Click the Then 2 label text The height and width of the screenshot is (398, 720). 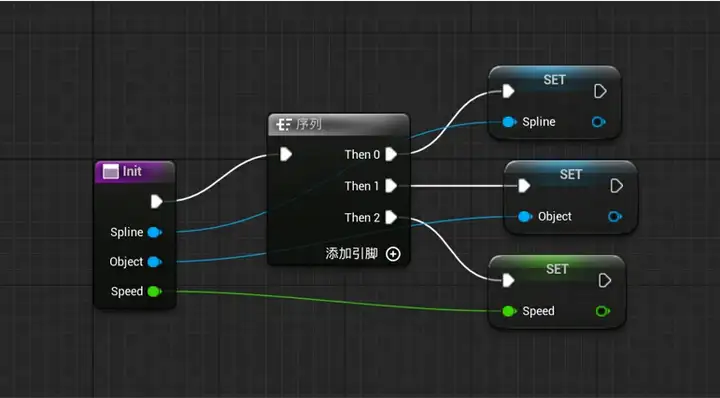pos(362,218)
